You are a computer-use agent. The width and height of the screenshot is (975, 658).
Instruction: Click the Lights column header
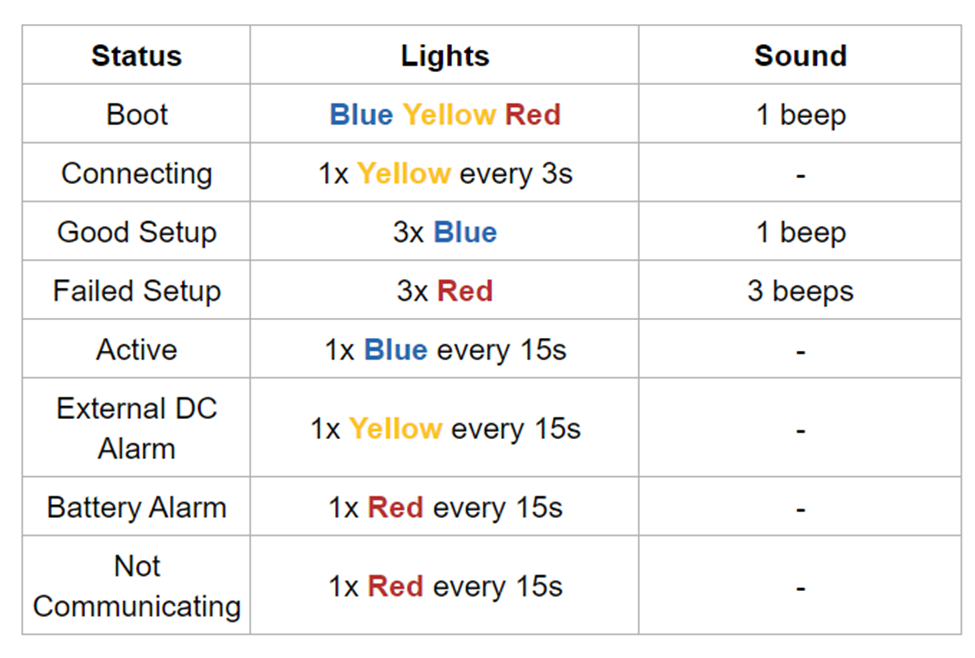444,55
